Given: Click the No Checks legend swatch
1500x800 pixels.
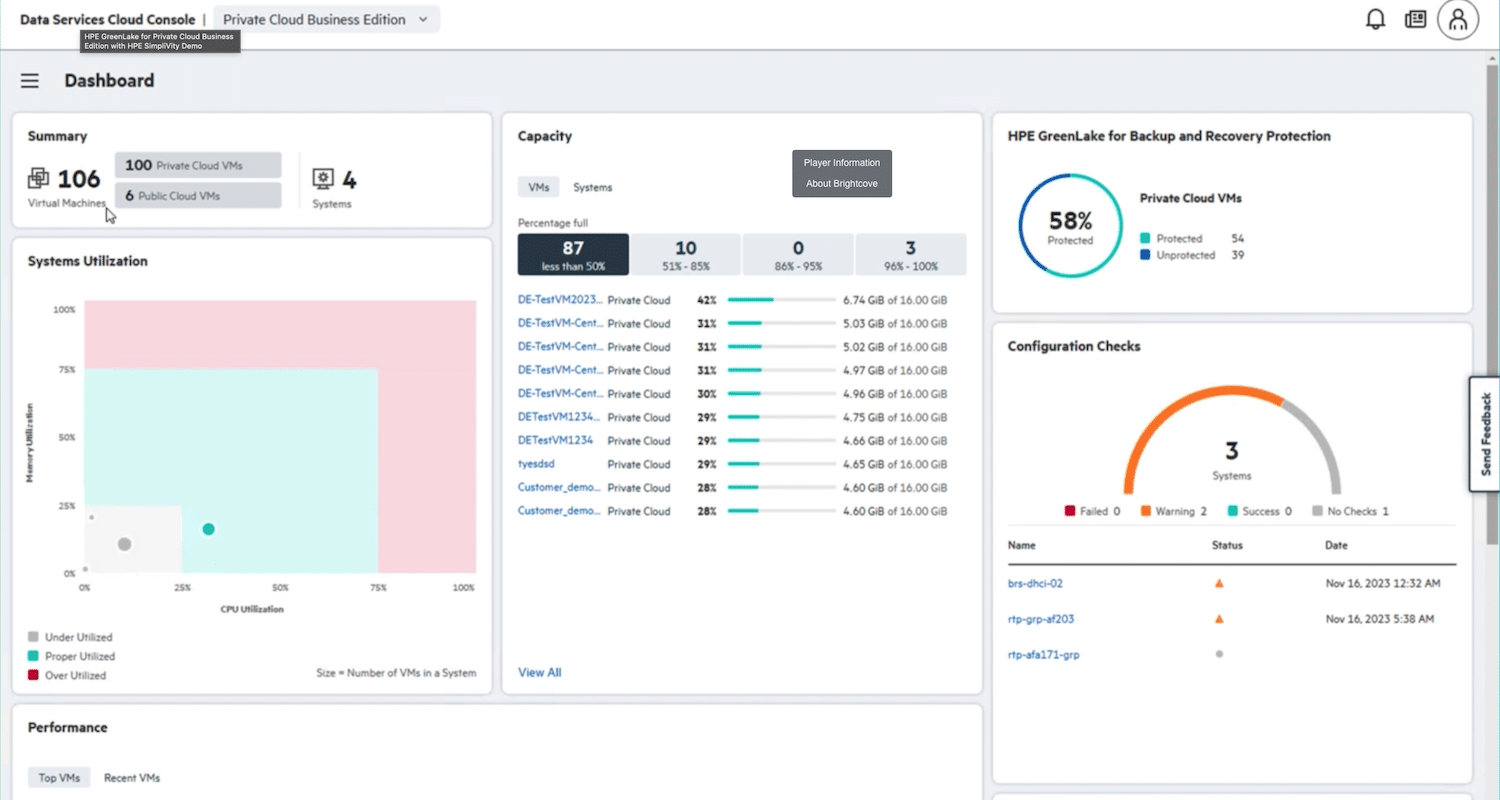Looking at the screenshot, I should (x=1318, y=511).
